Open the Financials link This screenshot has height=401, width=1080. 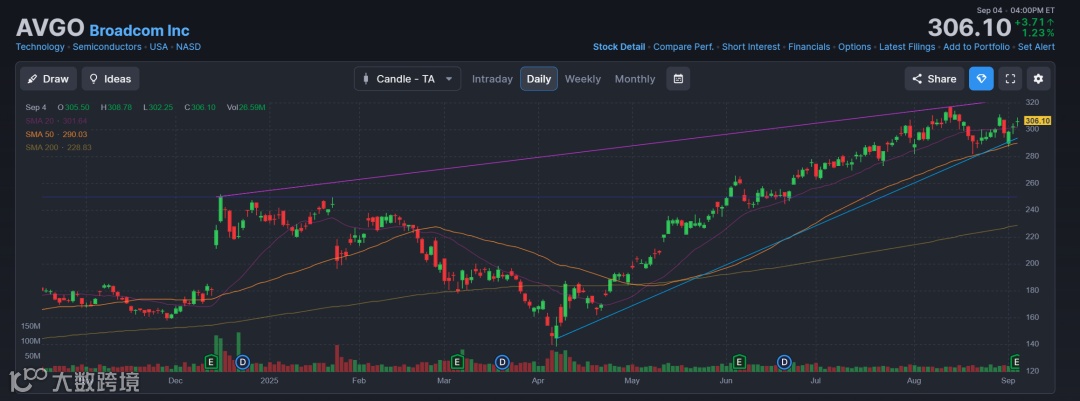click(x=809, y=47)
